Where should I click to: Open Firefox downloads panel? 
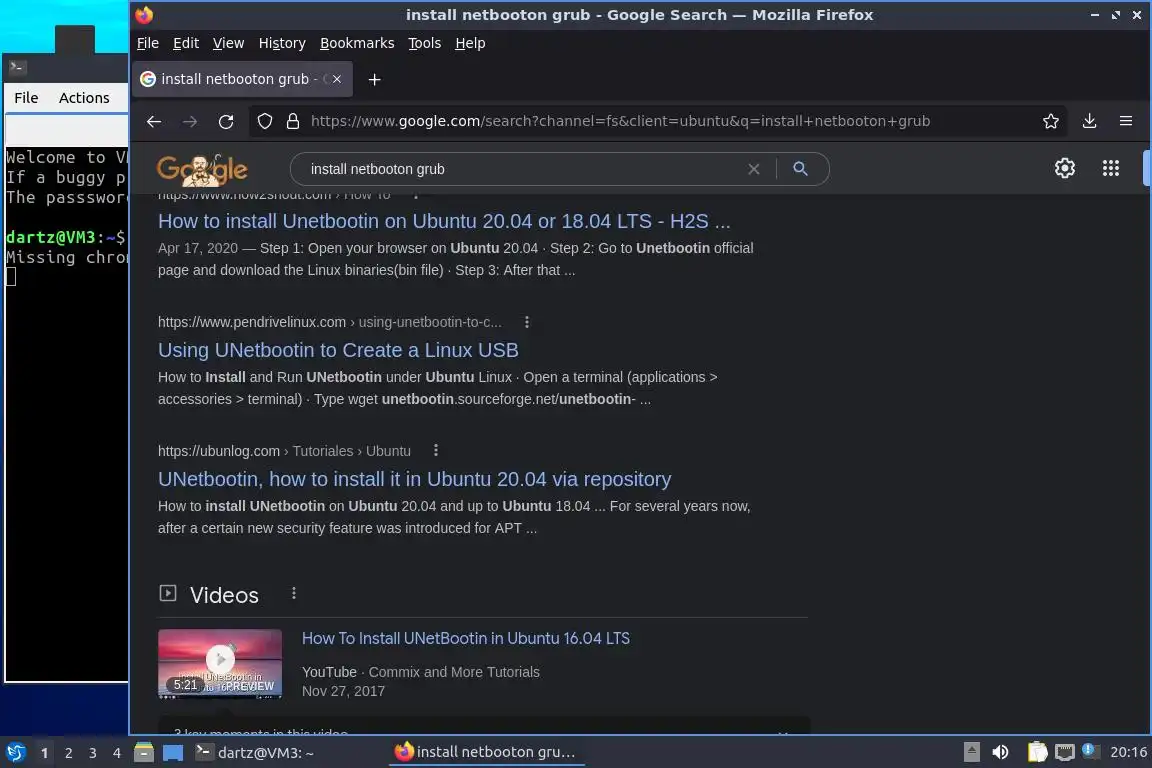(x=1090, y=121)
